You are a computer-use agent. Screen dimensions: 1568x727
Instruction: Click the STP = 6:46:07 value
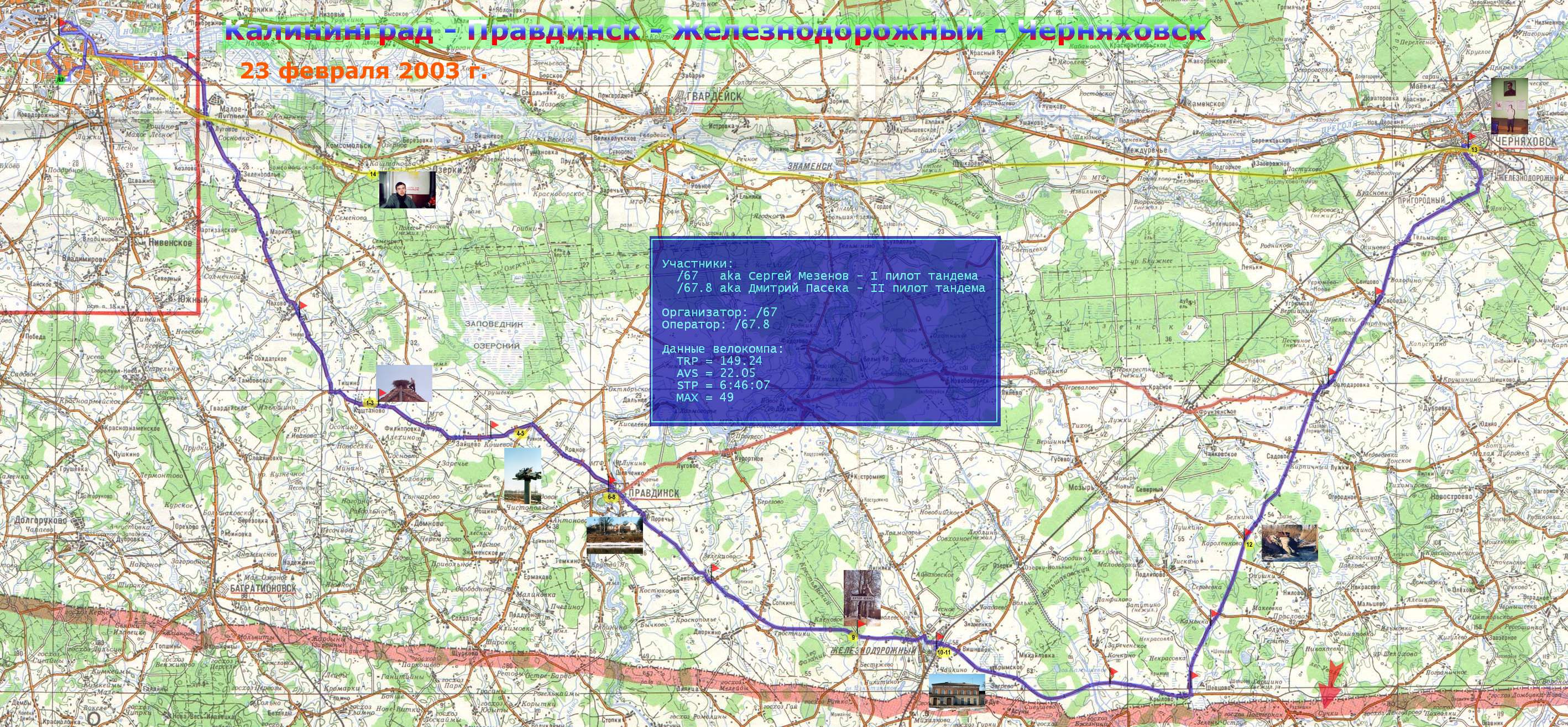click(723, 385)
